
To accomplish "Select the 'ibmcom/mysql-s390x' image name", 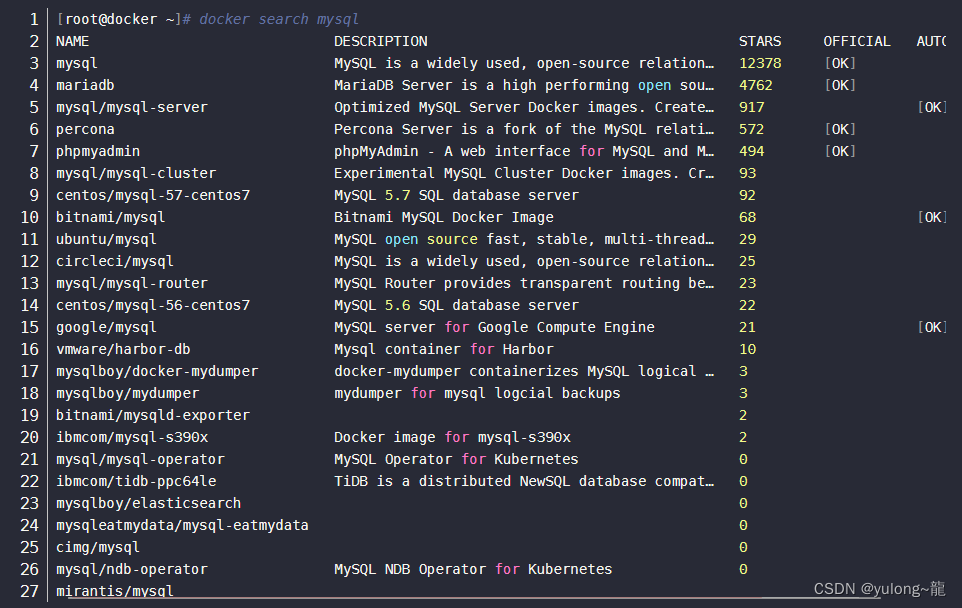I will coord(132,437).
